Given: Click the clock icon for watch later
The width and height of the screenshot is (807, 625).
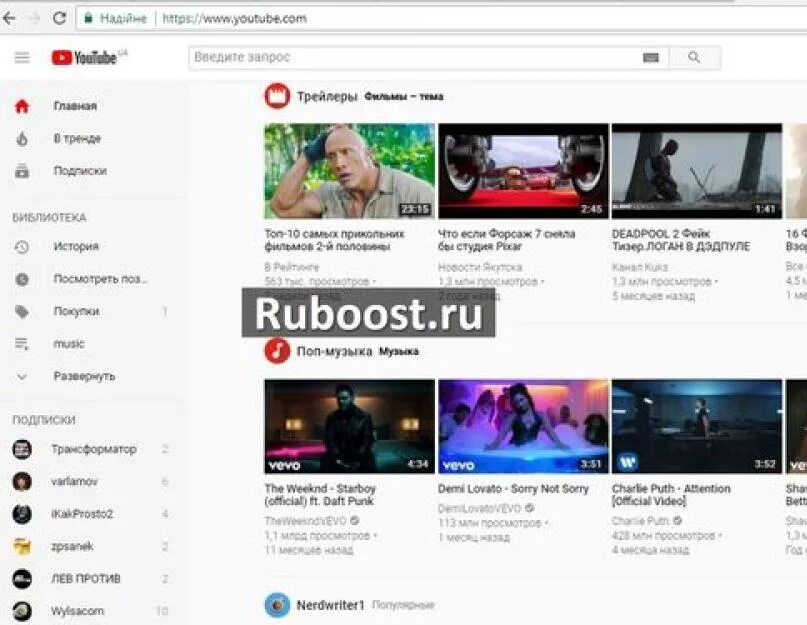Looking at the screenshot, I should tap(22, 280).
